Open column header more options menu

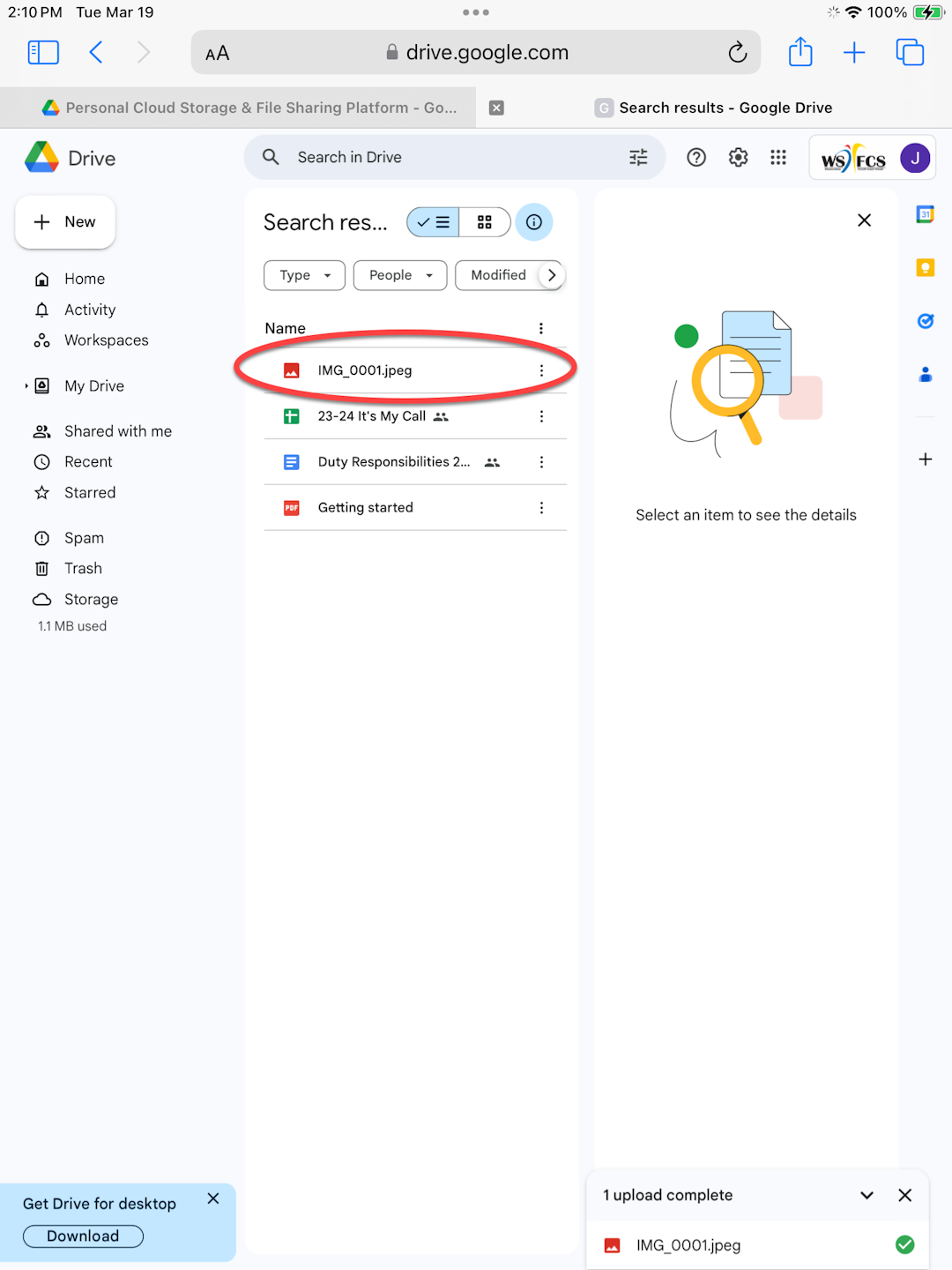(x=541, y=328)
